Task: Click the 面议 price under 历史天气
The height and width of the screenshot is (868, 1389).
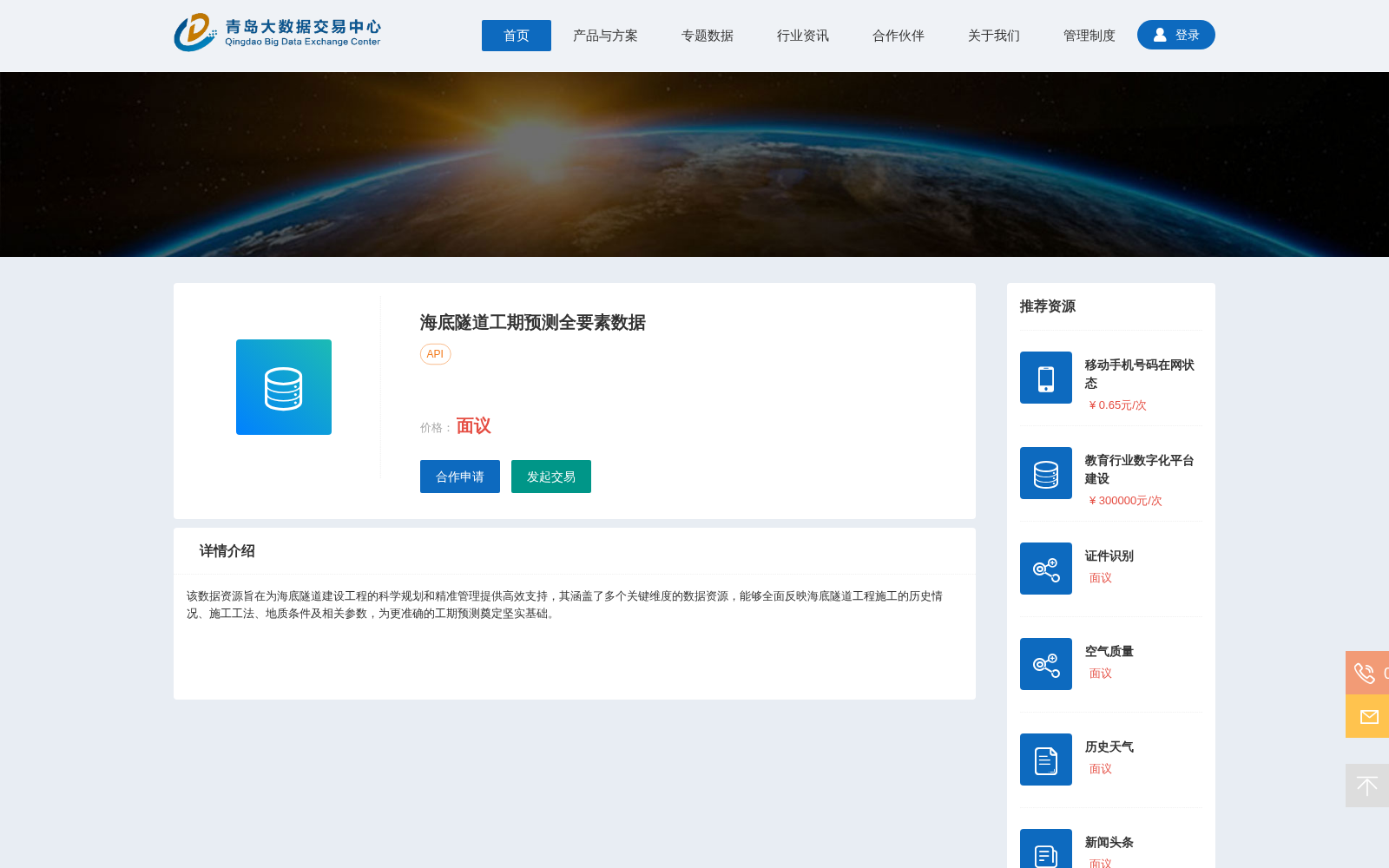Action: 1101,769
